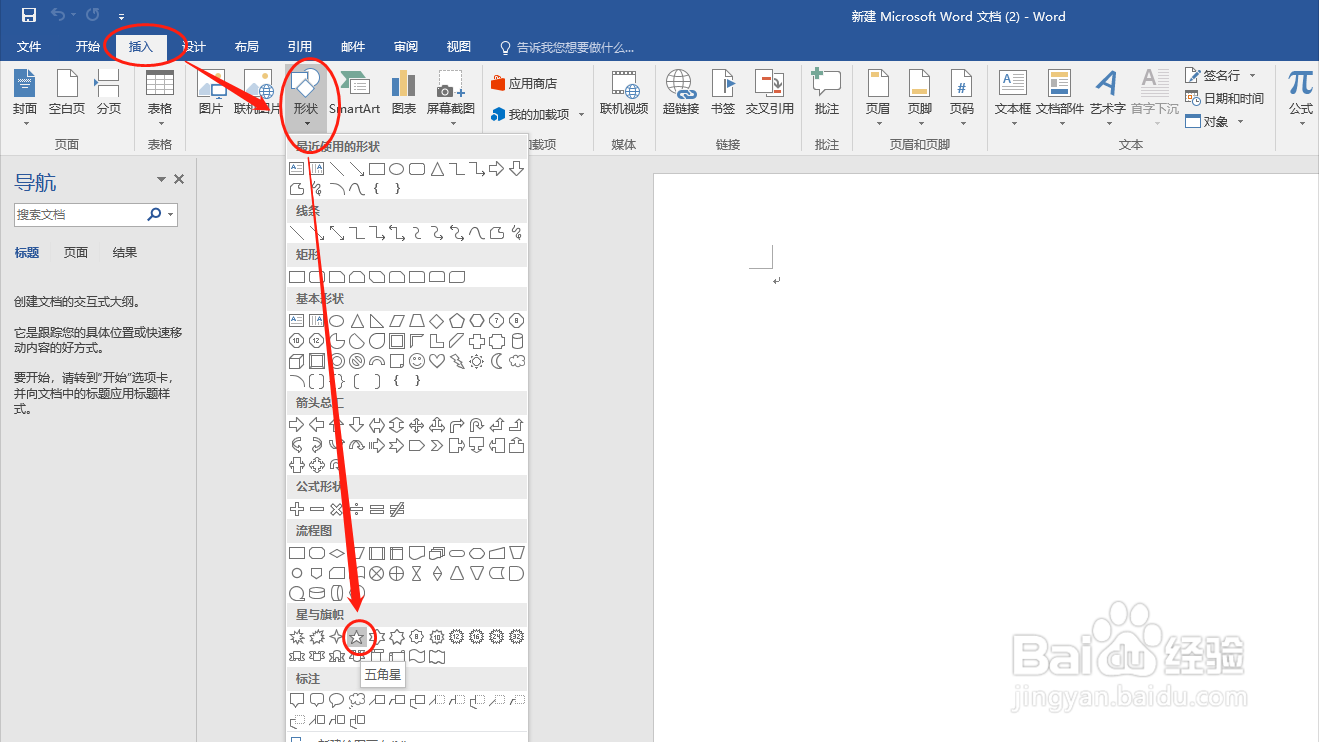This screenshot has width=1319, height=742.
Task: Open the 应用商店 store add-ins
Action: click(x=524, y=84)
